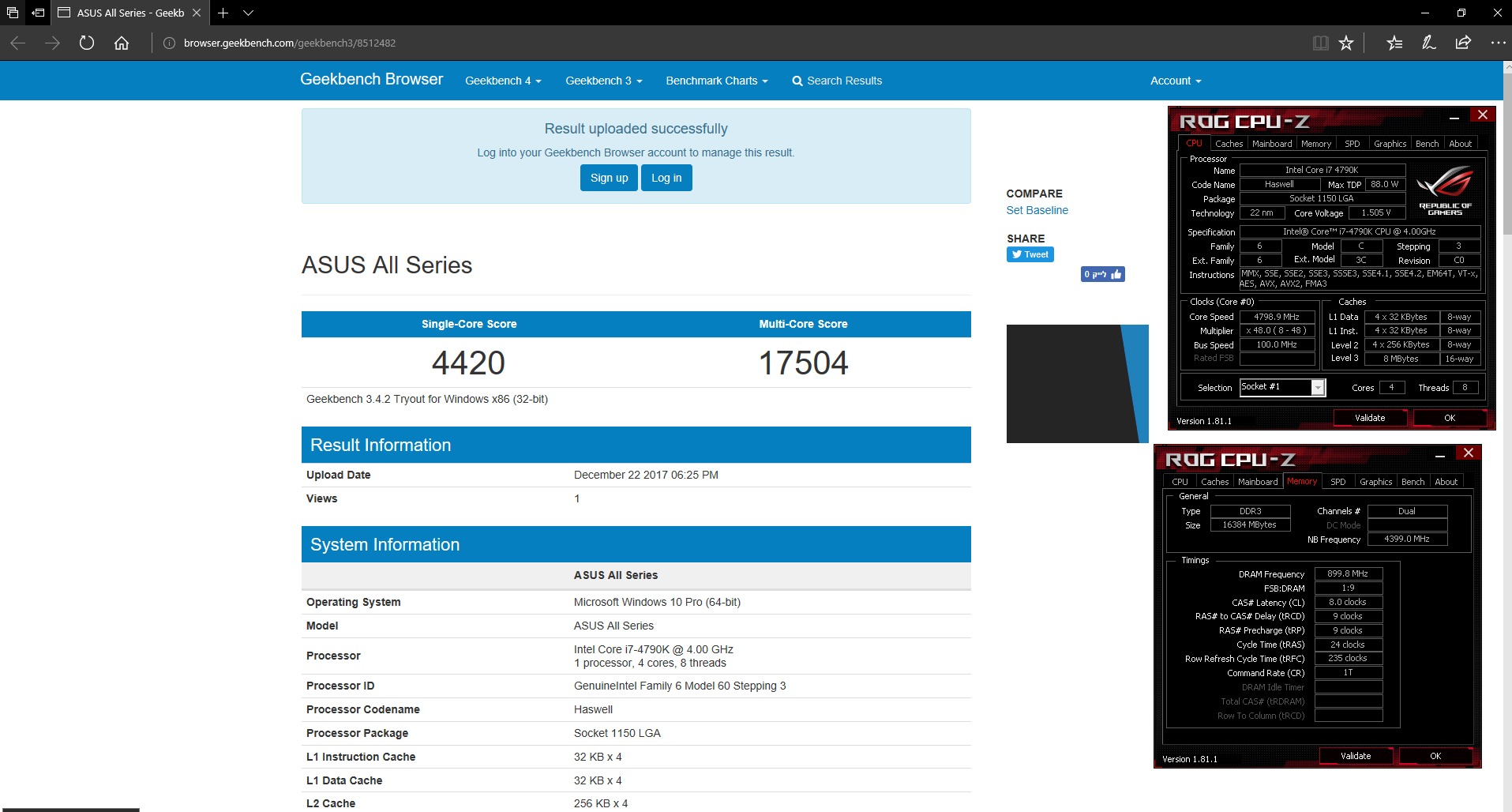Viewport: 1512px width, 812px height.
Task: Click DRAM Frequency 899.8 MHz value
Action: click(1348, 574)
